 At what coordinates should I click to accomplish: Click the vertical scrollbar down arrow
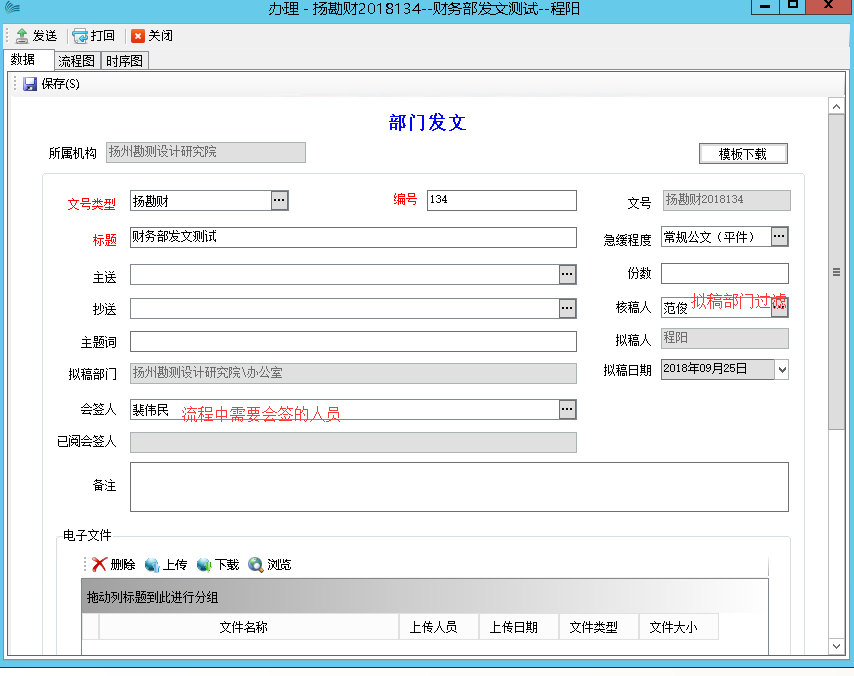click(836, 646)
